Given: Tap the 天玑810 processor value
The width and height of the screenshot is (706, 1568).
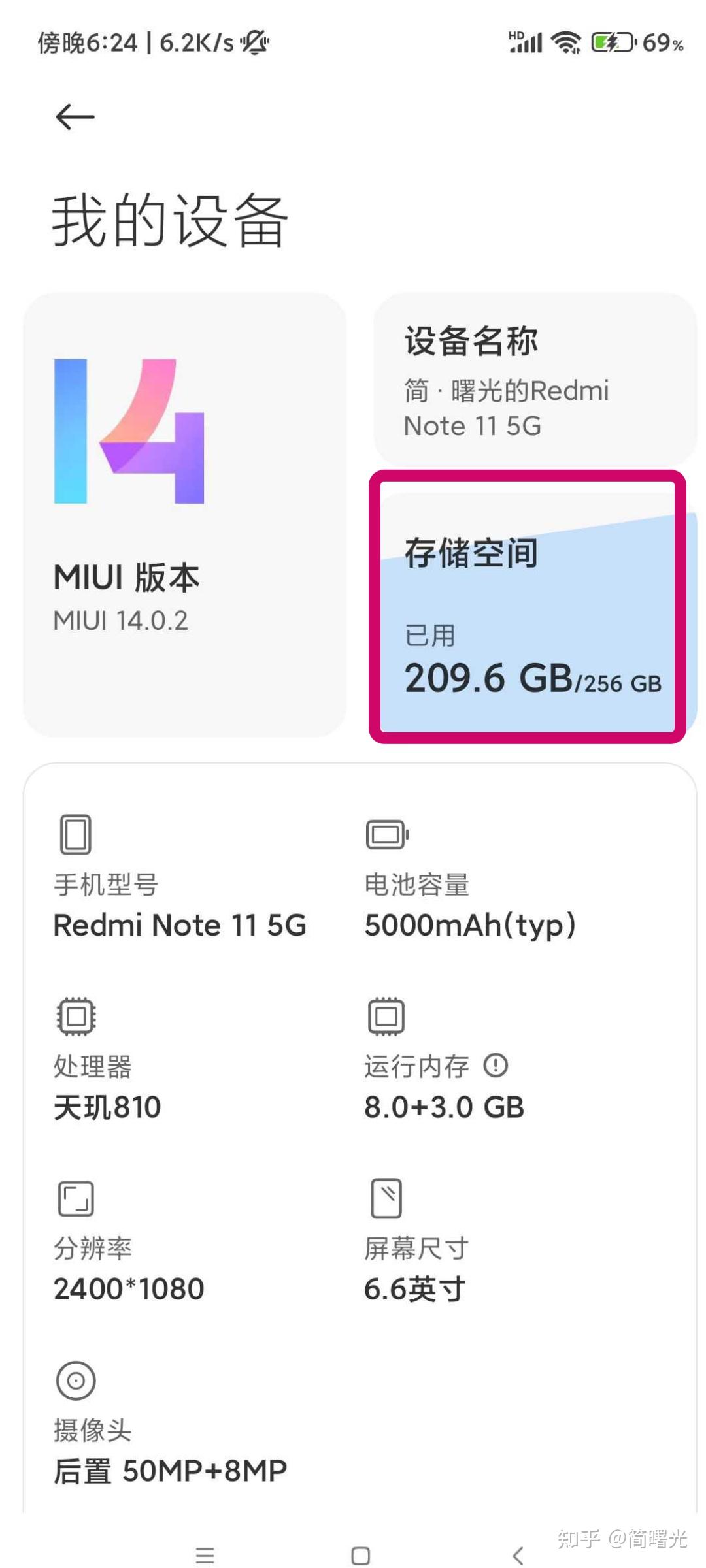Looking at the screenshot, I should click(x=107, y=1107).
